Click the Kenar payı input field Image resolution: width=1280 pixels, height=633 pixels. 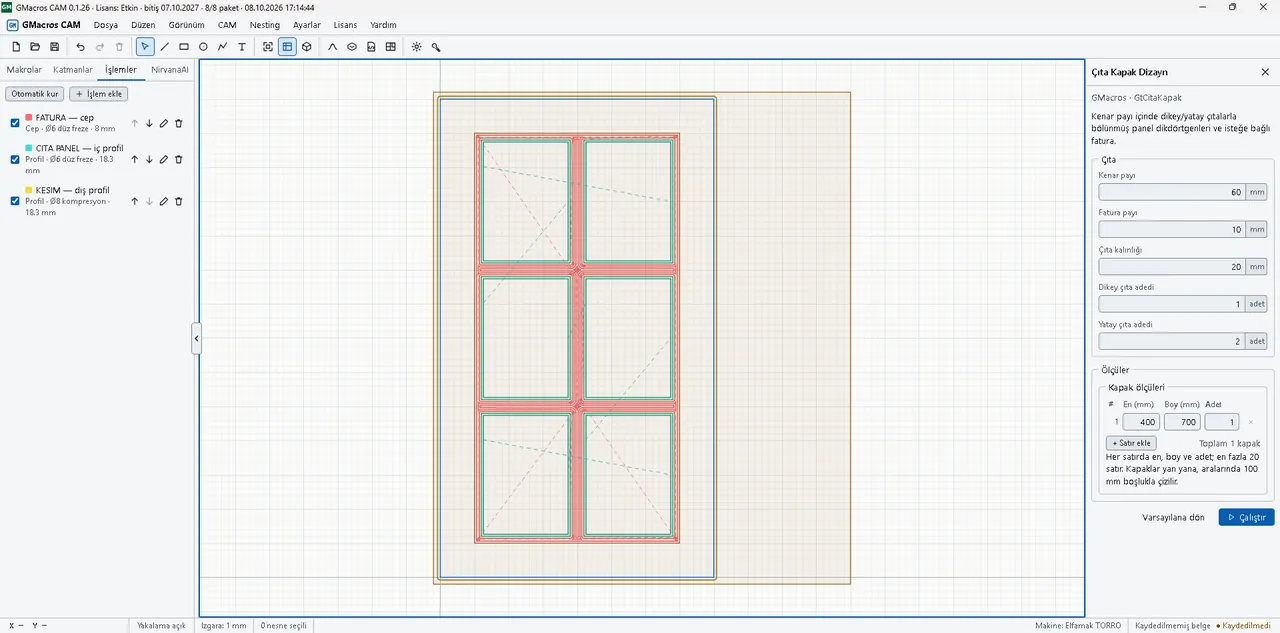pyautogui.click(x=1171, y=192)
